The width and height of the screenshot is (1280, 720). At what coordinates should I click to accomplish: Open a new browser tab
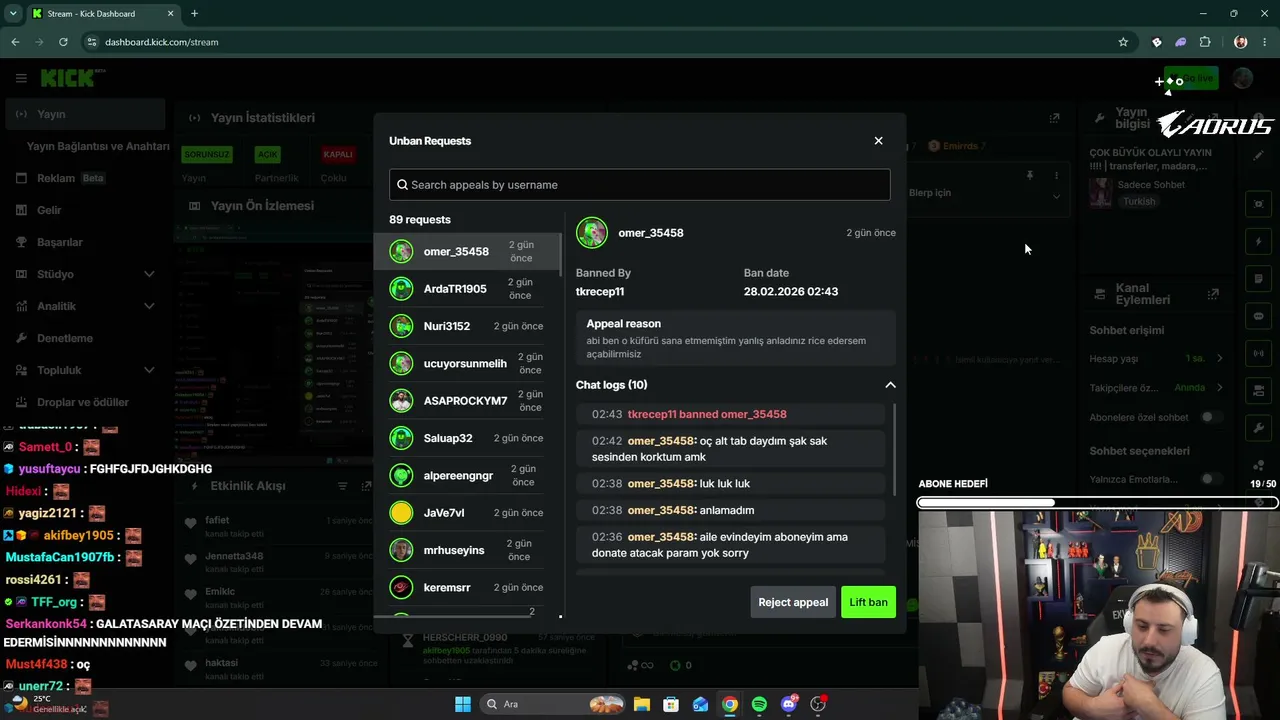pos(194,14)
